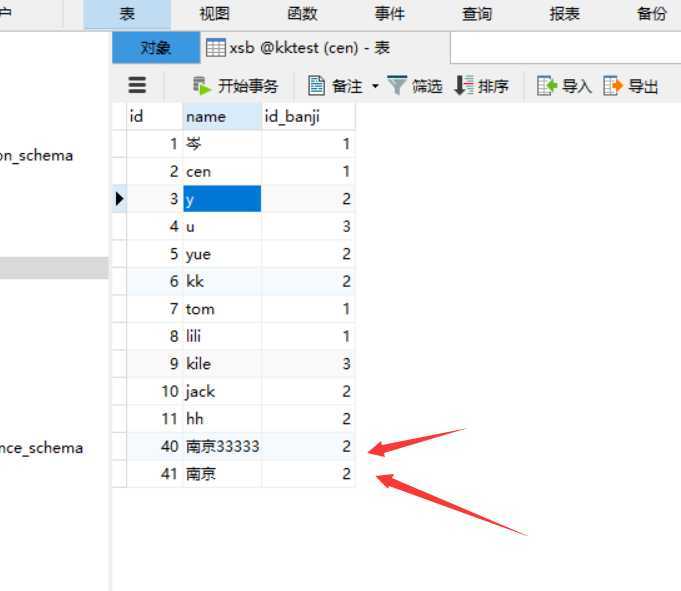Click the highlighted gray item in sidebar tree
This screenshot has height=591, width=681.
[x=54, y=268]
